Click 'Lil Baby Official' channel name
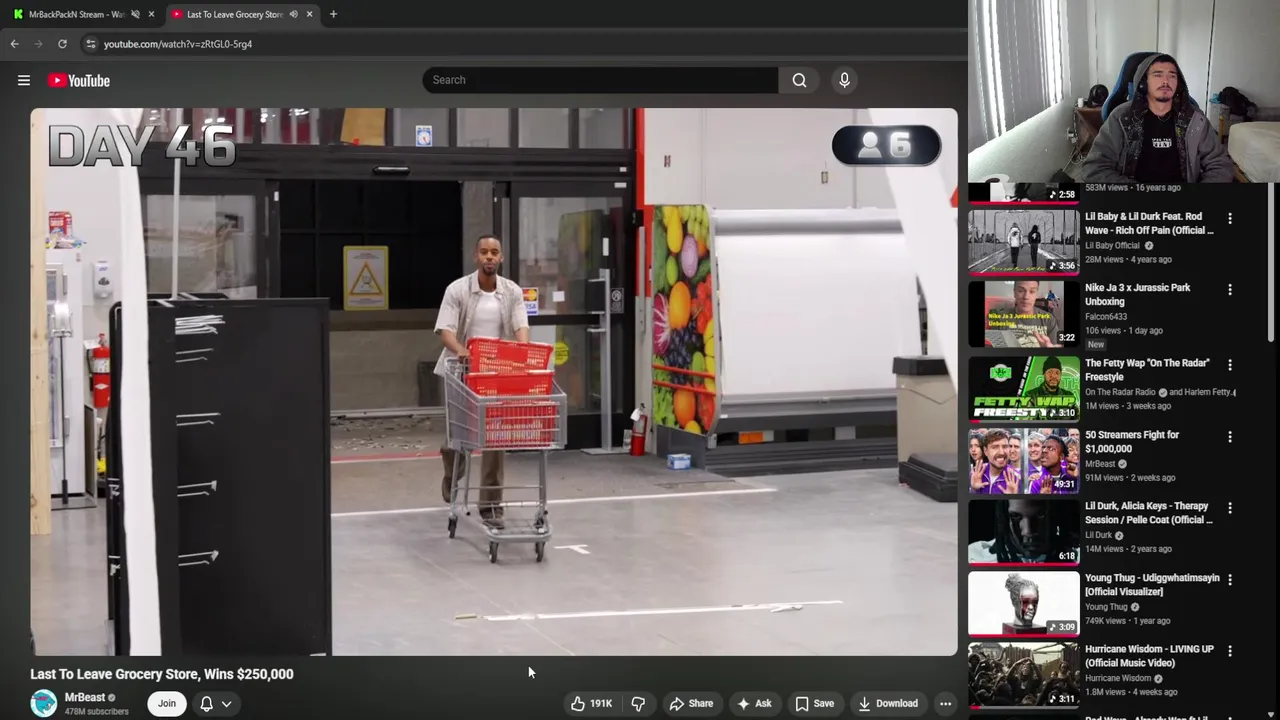 [x=1112, y=245]
